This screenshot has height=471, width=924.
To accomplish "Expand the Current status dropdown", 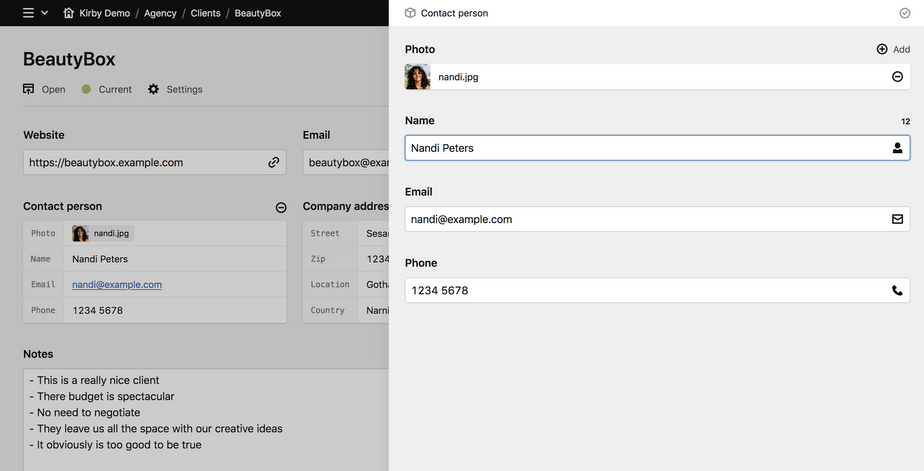I will [106, 89].
